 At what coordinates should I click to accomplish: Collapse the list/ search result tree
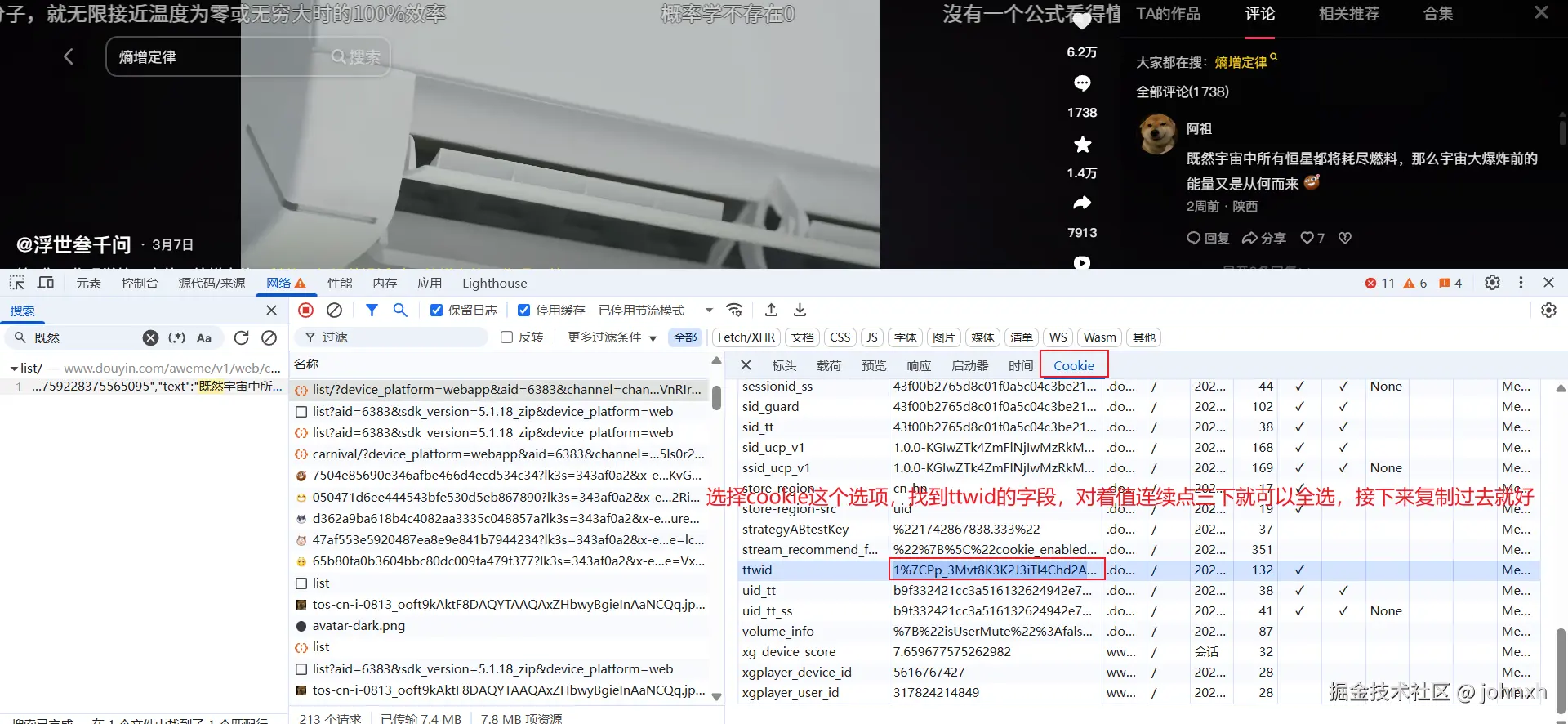click(x=14, y=369)
